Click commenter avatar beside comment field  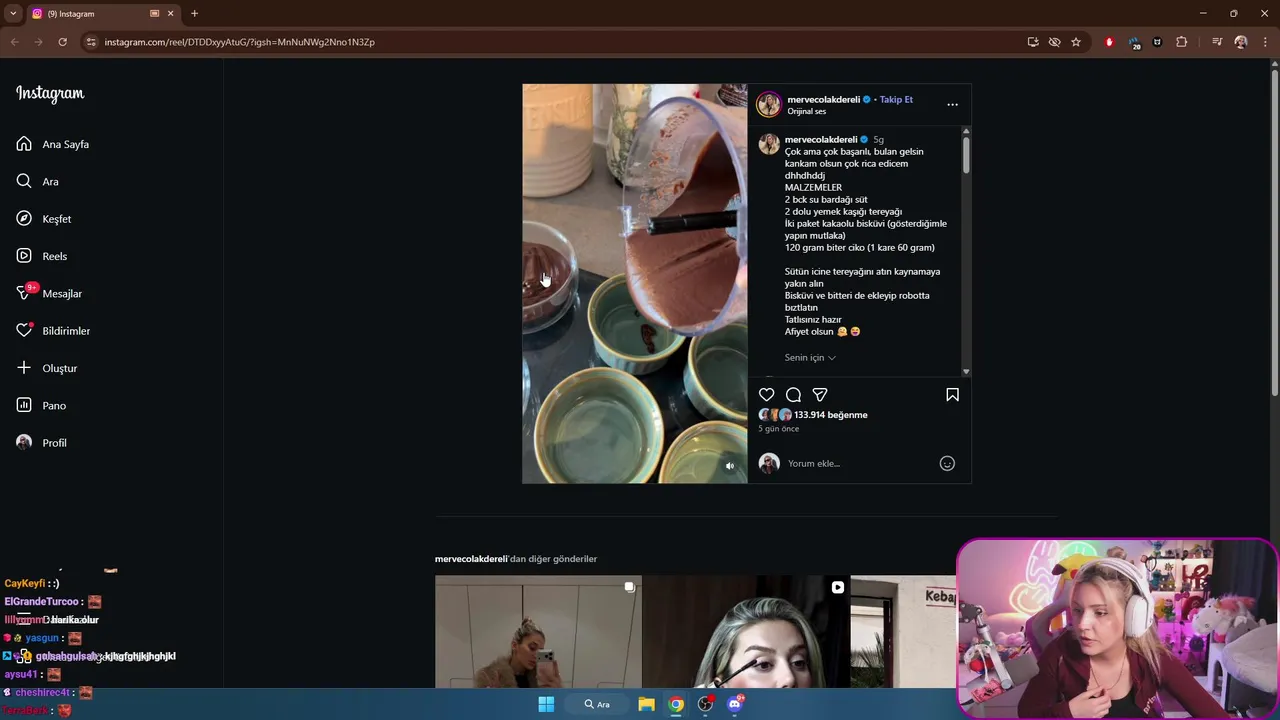click(x=769, y=463)
